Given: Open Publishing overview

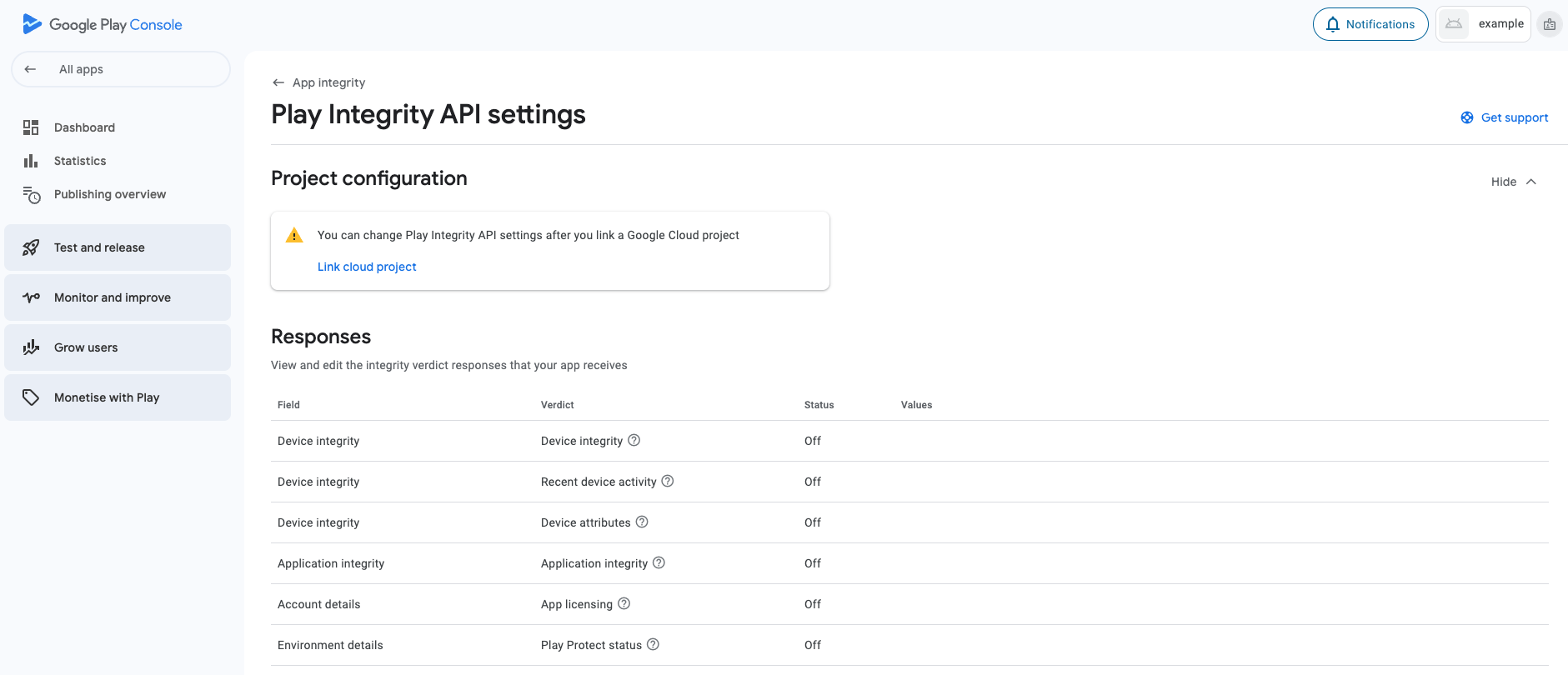Looking at the screenshot, I should [109, 194].
